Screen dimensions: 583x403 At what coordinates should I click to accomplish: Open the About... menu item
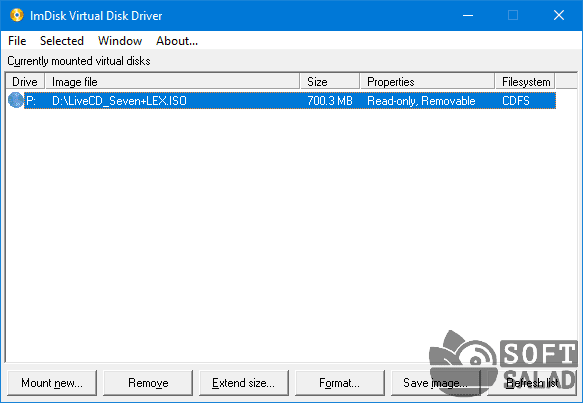(177, 41)
